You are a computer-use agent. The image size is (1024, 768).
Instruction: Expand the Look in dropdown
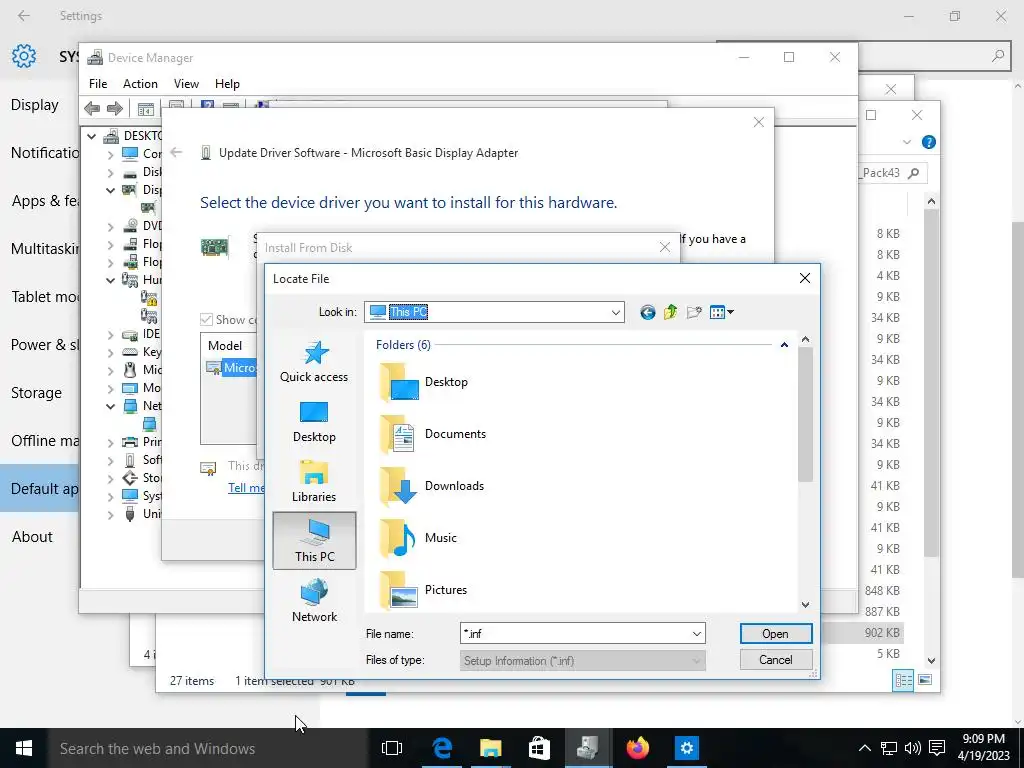pos(615,312)
